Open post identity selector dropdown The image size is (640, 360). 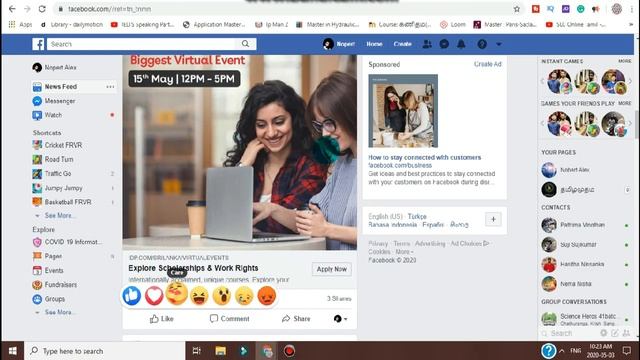[340, 319]
